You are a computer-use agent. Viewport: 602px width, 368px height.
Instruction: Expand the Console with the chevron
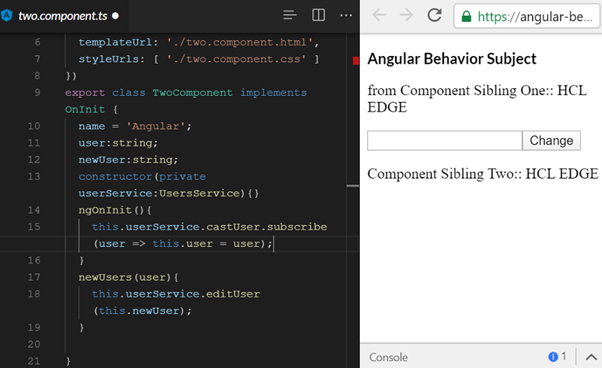591,357
